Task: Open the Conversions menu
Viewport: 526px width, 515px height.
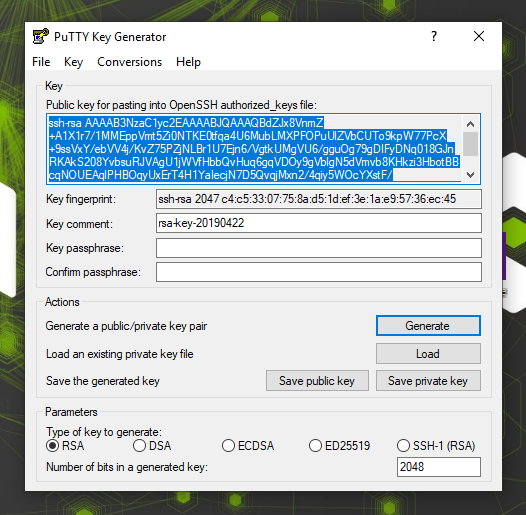Action: (129, 62)
